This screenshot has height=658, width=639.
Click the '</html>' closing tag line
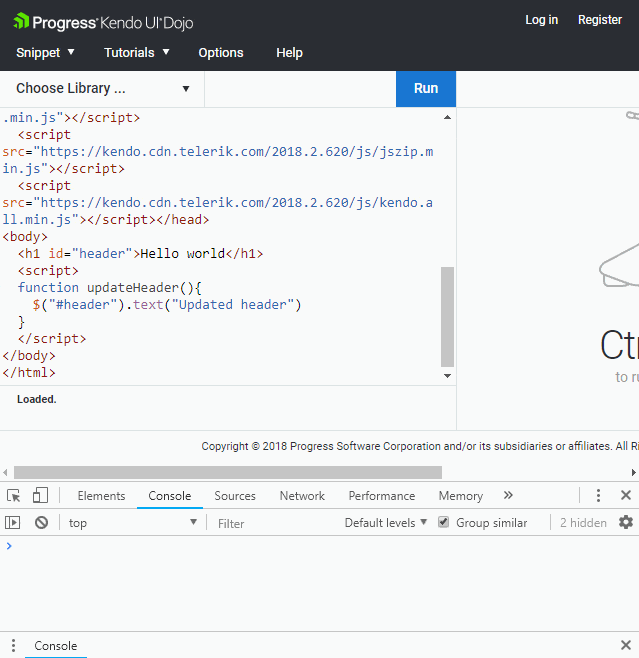coord(29,373)
